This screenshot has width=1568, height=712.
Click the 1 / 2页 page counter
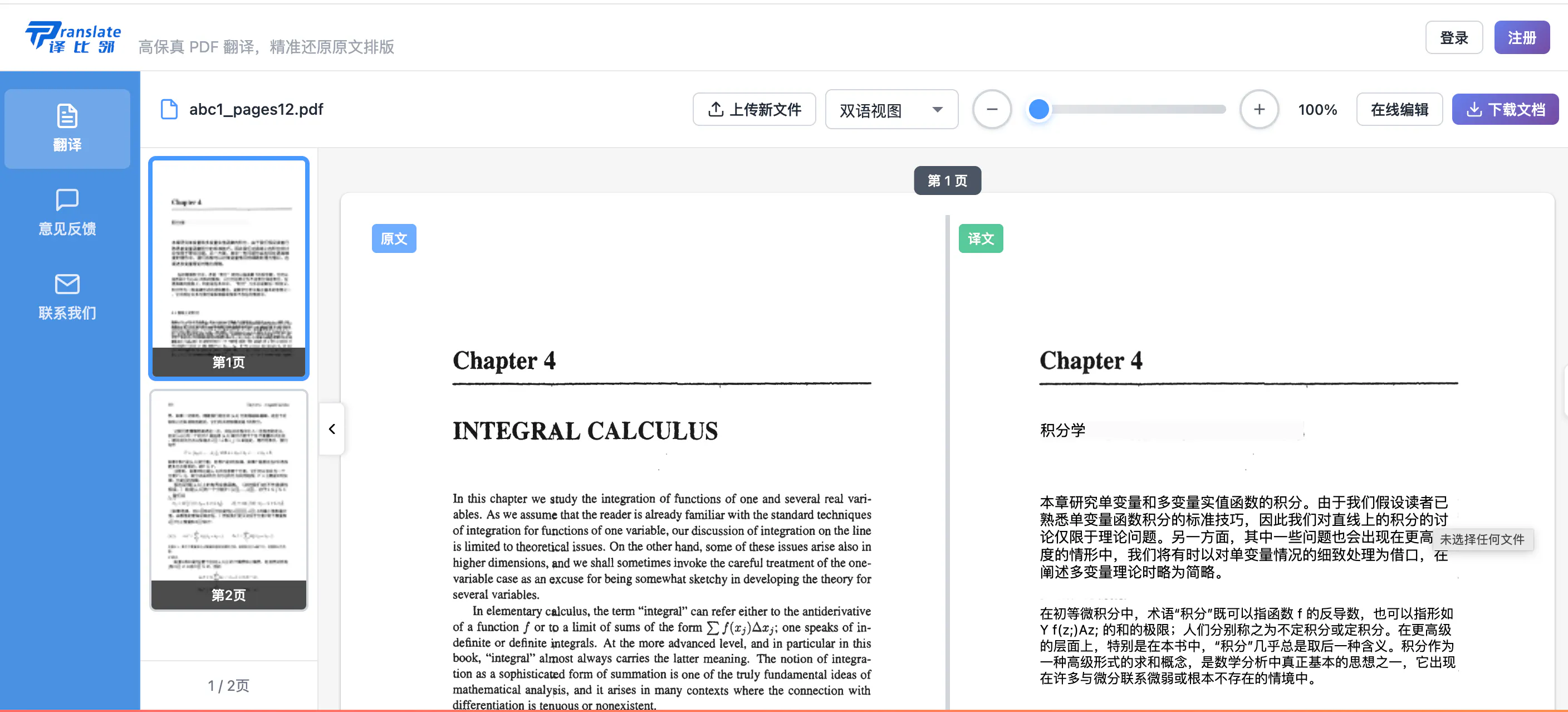click(228, 685)
